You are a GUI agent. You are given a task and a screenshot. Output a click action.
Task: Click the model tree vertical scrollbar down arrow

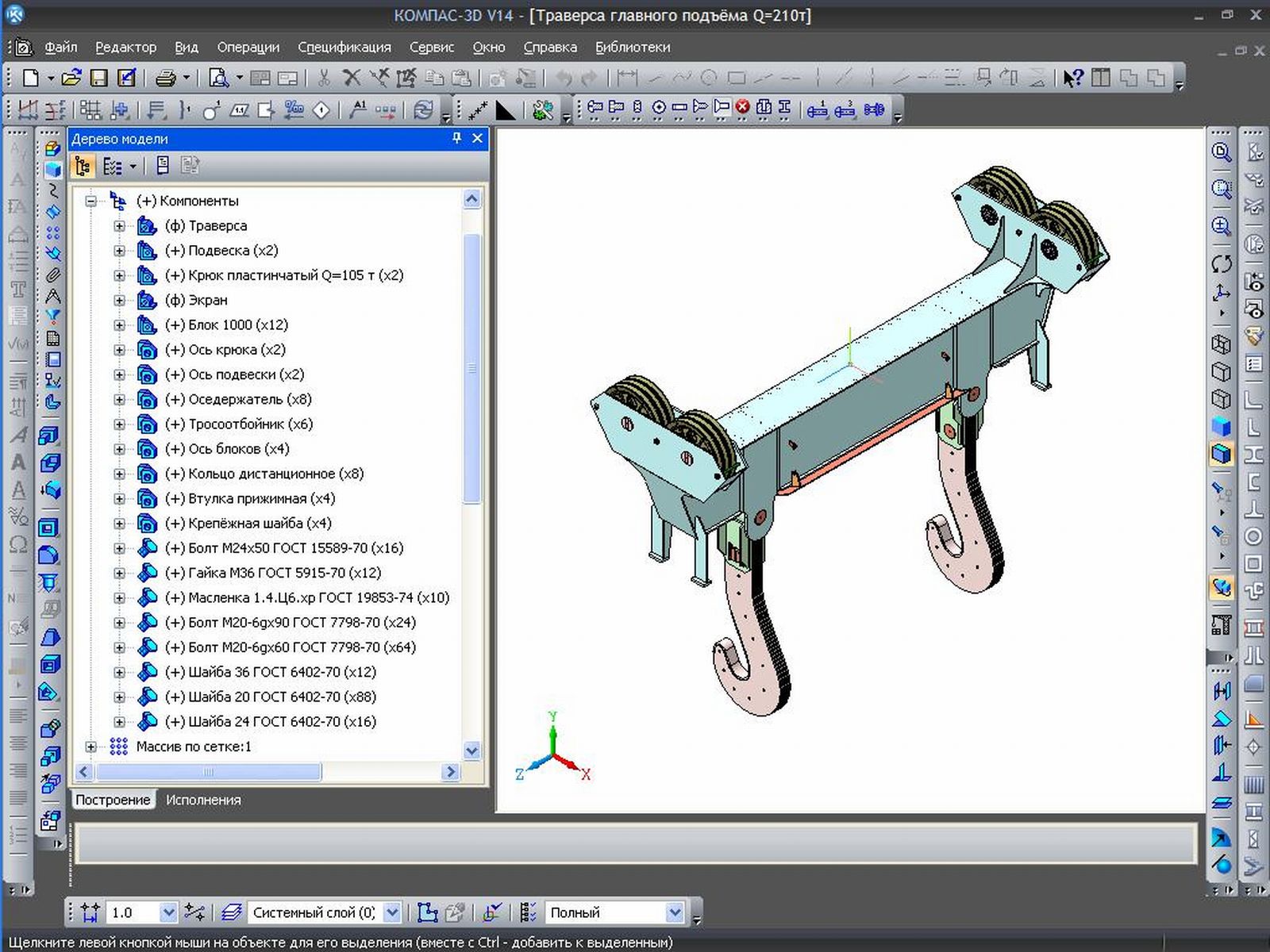[471, 750]
